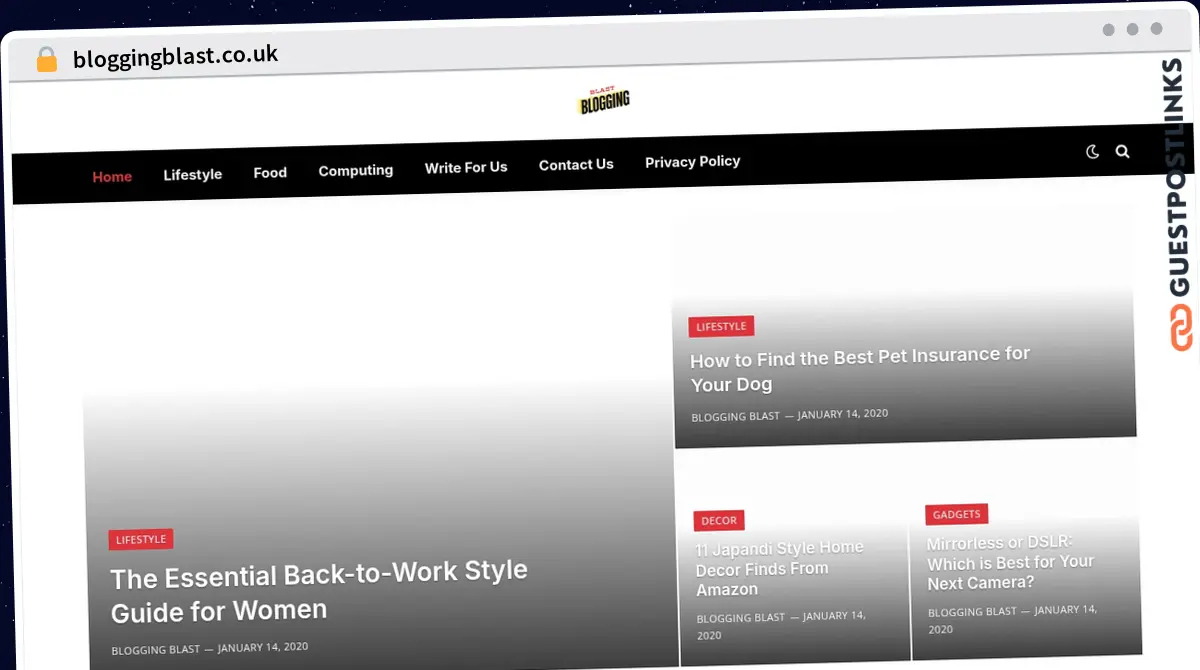Select Food in the navigation bar
This screenshot has width=1200, height=670.
(x=270, y=173)
